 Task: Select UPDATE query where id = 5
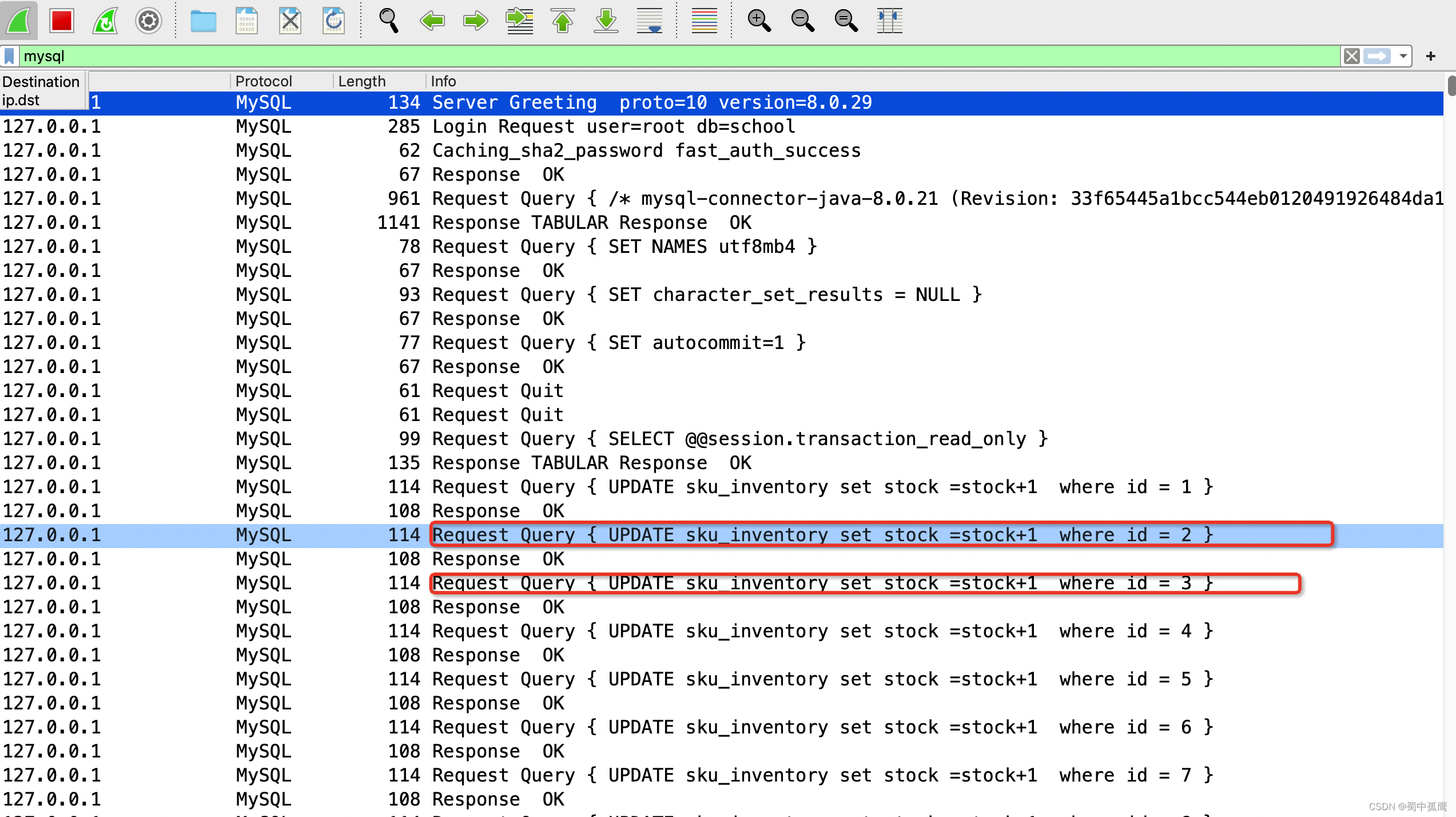click(722, 679)
